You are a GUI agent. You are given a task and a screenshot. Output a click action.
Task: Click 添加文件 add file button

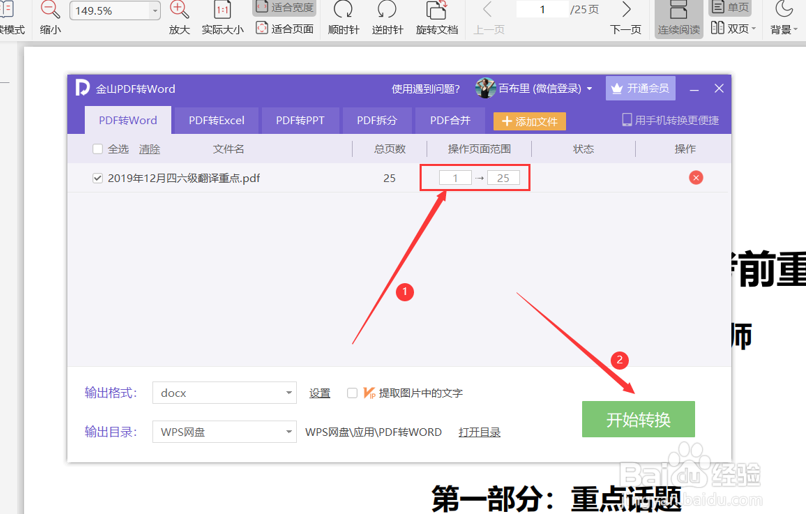(x=530, y=122)
